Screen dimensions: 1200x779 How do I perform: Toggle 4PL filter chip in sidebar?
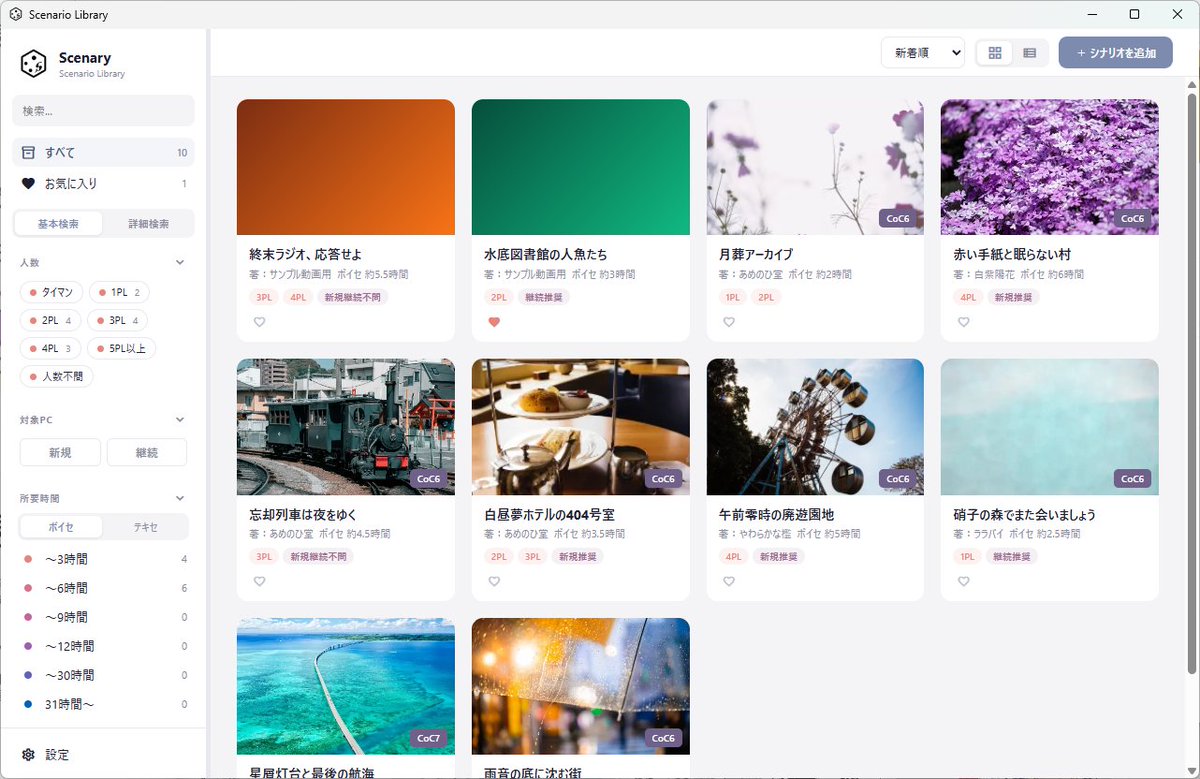(x=51, y=348)
